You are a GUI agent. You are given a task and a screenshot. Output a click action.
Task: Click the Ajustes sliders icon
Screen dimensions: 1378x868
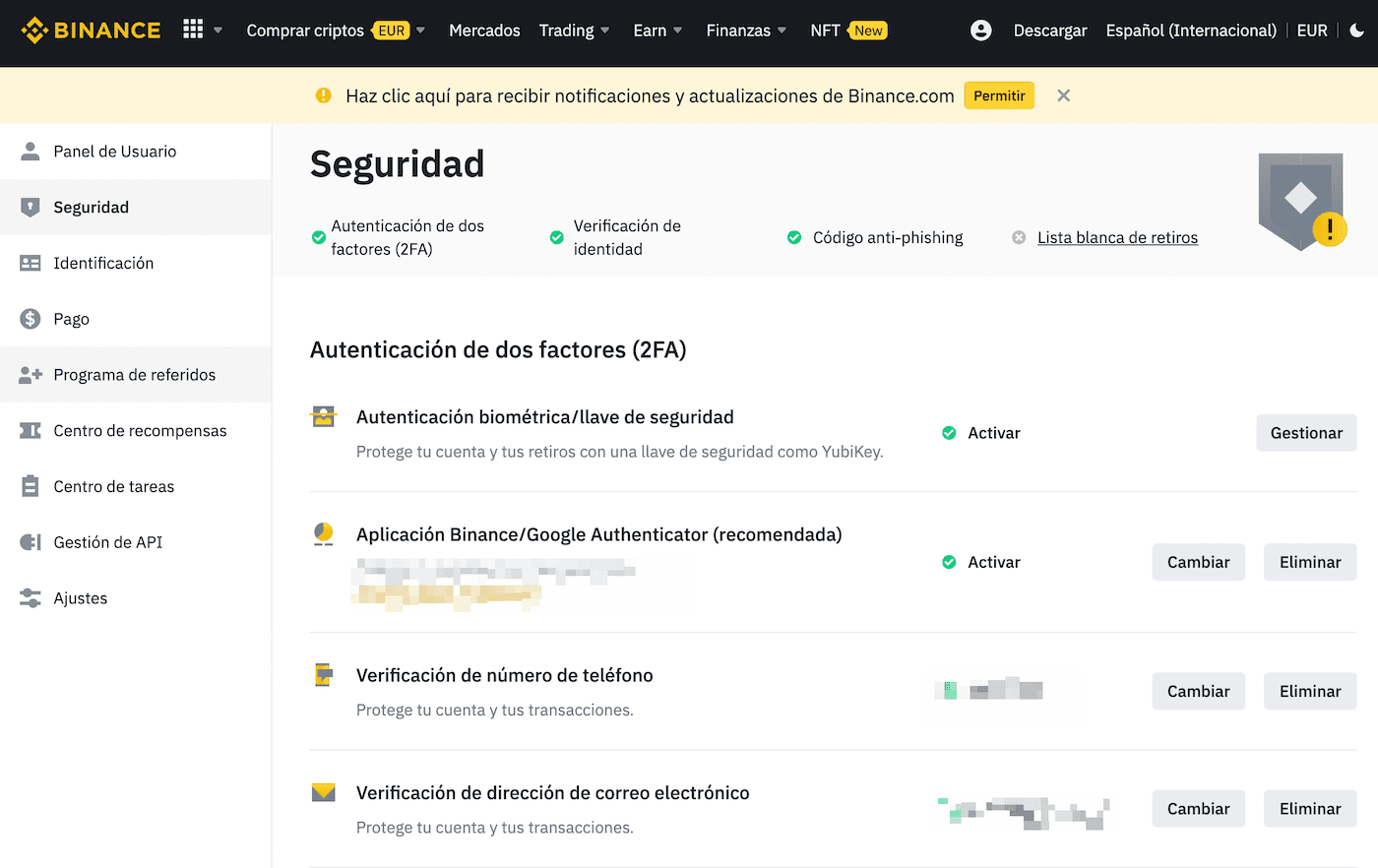31,598
